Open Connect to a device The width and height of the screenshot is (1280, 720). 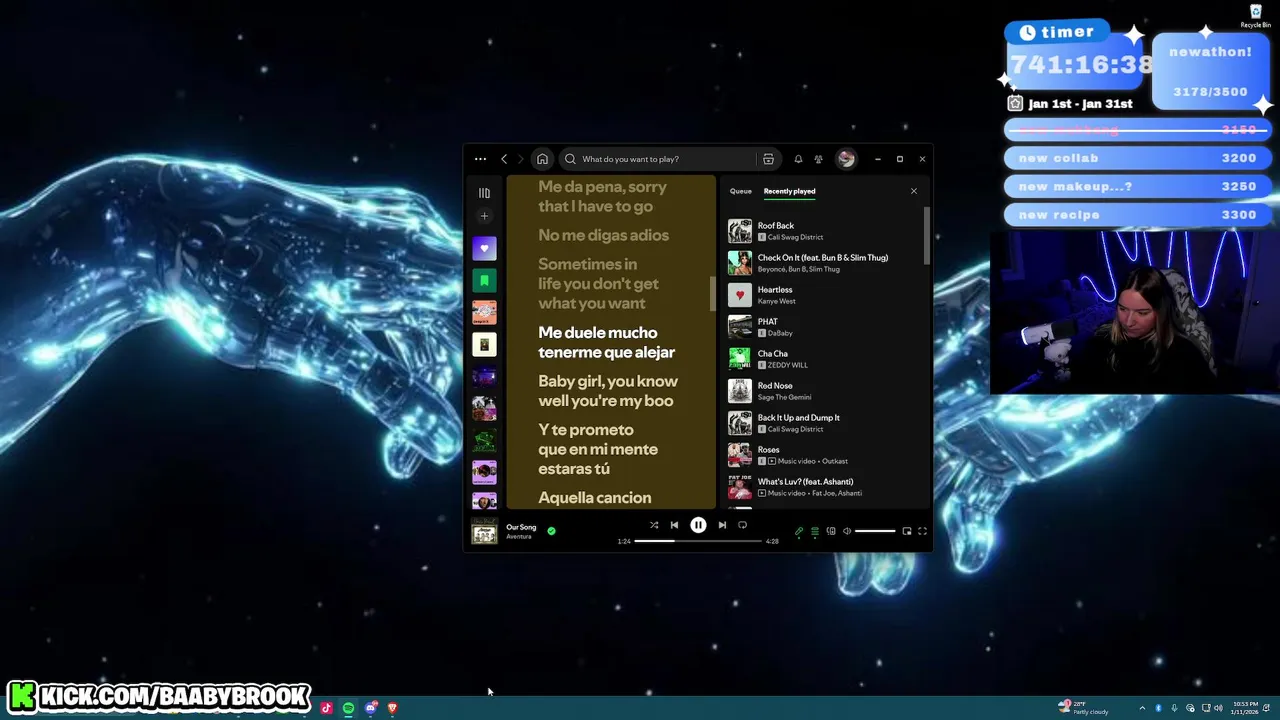coord(831,531)
